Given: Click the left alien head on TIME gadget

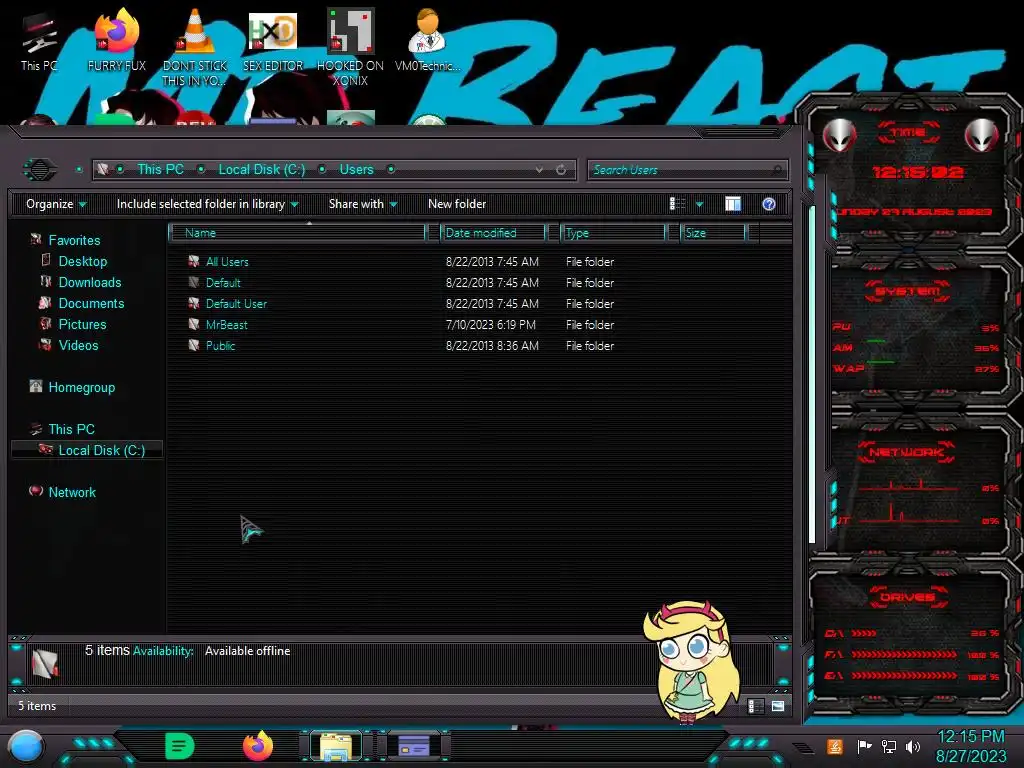Looking at the screenshot, I should (x=839, y=135).
